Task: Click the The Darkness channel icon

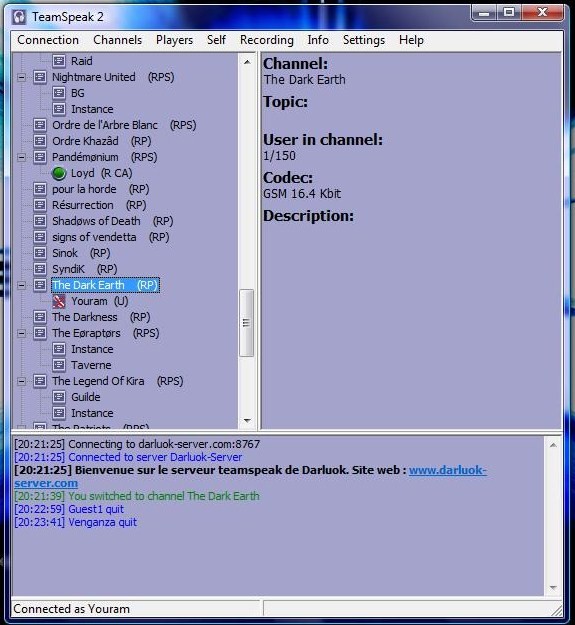Action: click(x=40, y=317)
